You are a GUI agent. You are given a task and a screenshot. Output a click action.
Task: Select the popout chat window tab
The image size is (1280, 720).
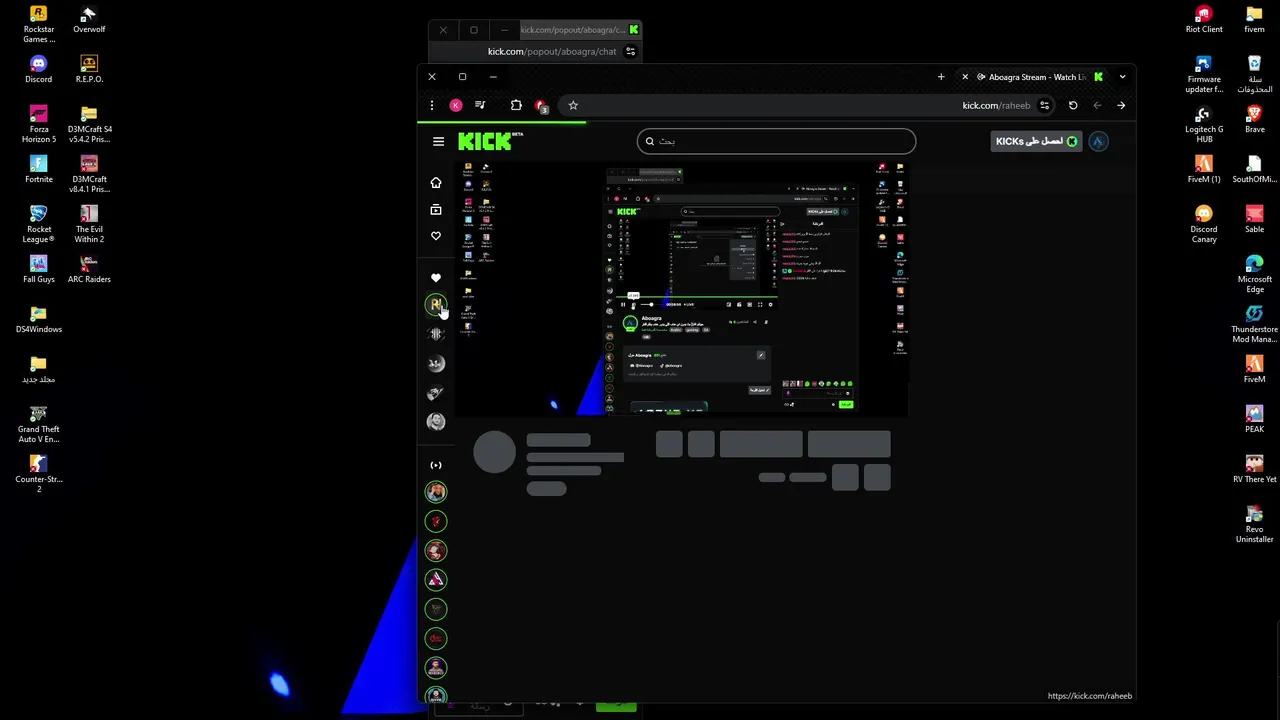[580, 30]
